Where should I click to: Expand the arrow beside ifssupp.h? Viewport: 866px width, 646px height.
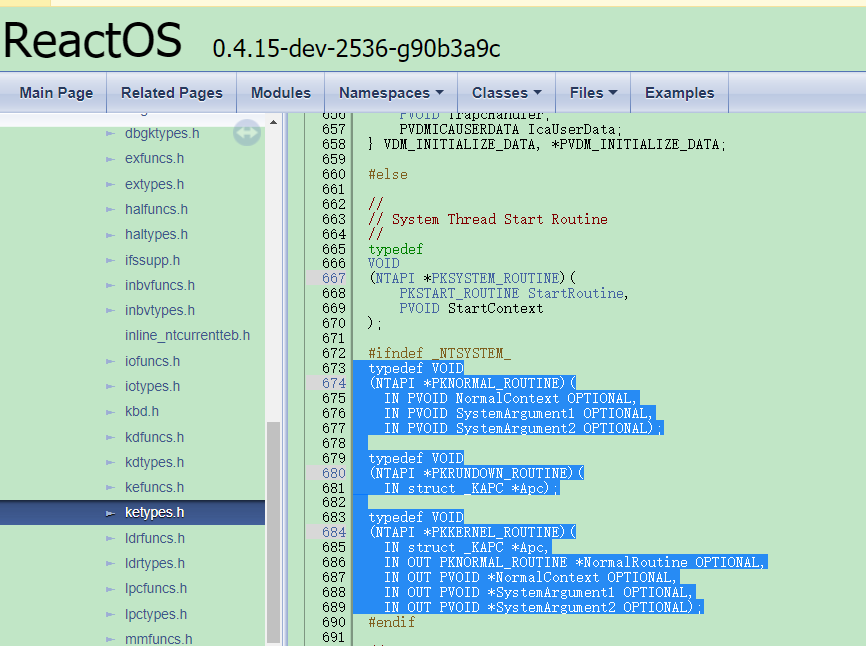point(110,261)
